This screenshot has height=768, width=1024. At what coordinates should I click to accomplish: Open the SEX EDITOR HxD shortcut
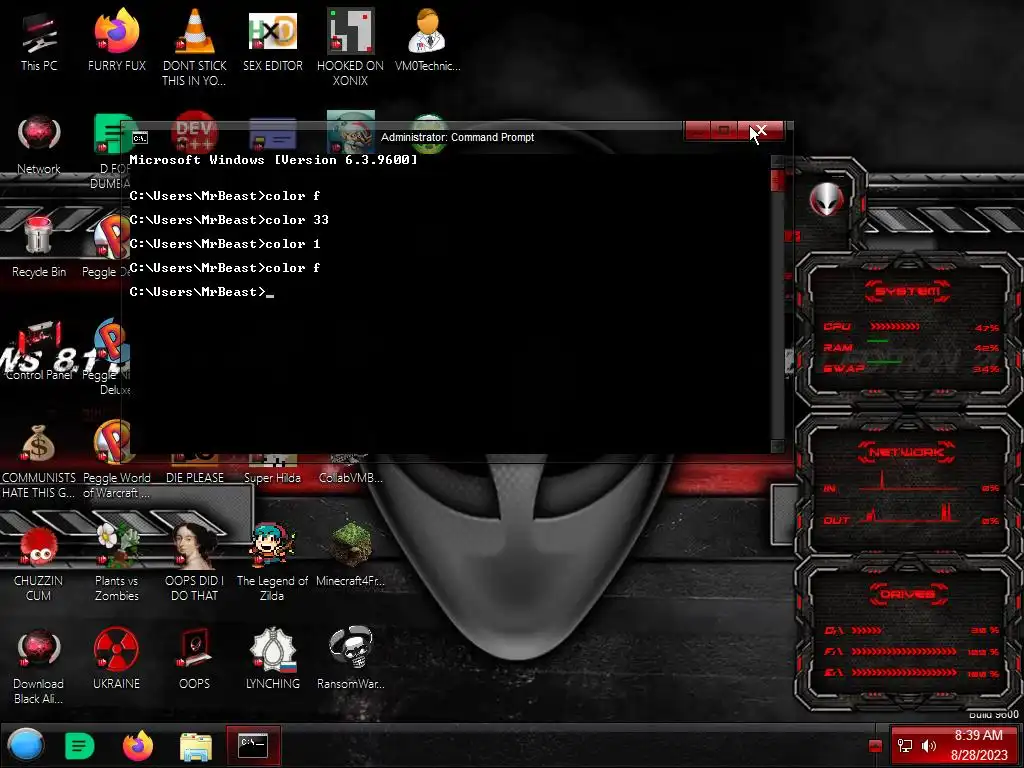(x=273, y=42)
